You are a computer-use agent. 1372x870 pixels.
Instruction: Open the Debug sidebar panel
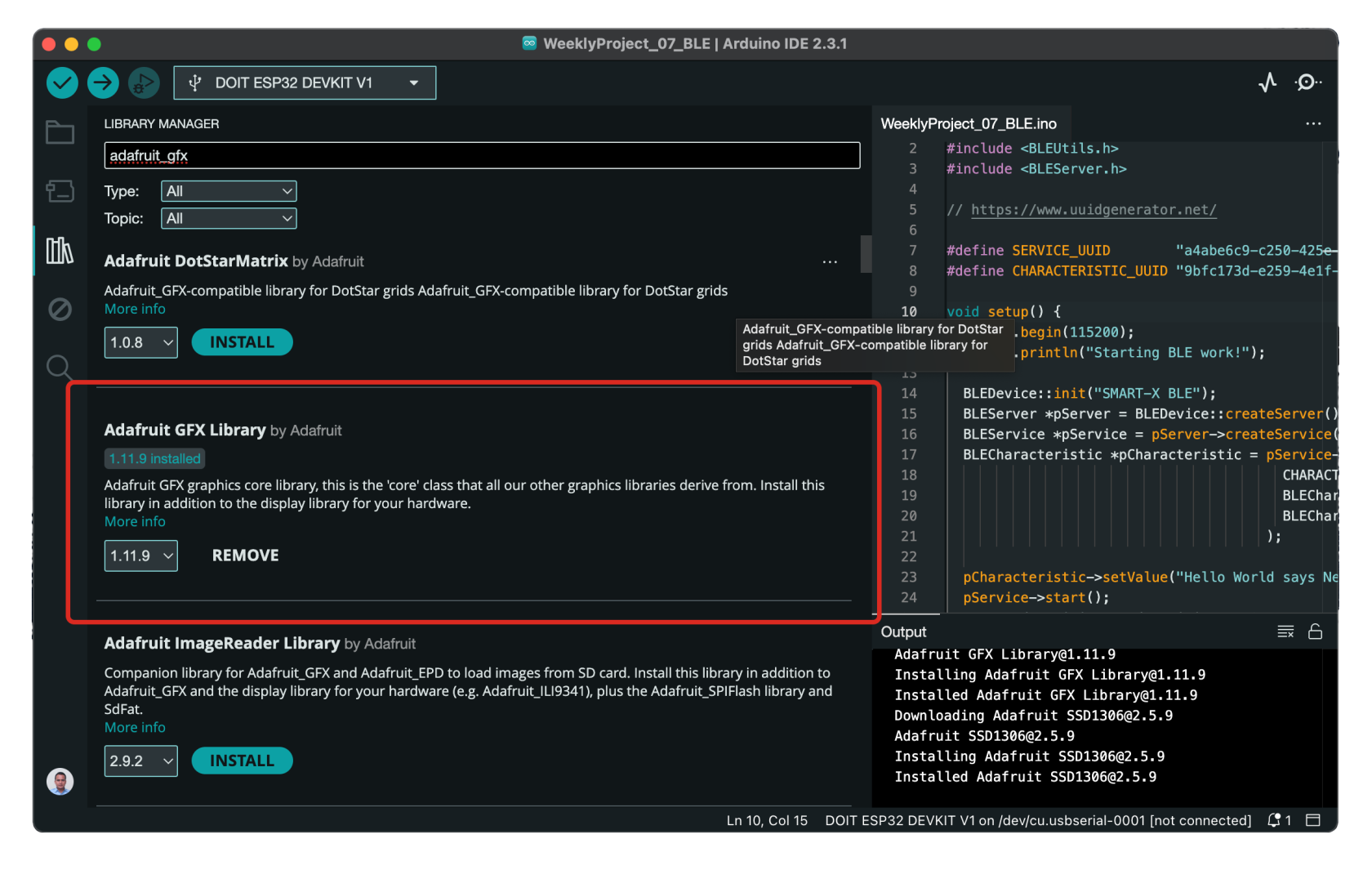point(60,309)
